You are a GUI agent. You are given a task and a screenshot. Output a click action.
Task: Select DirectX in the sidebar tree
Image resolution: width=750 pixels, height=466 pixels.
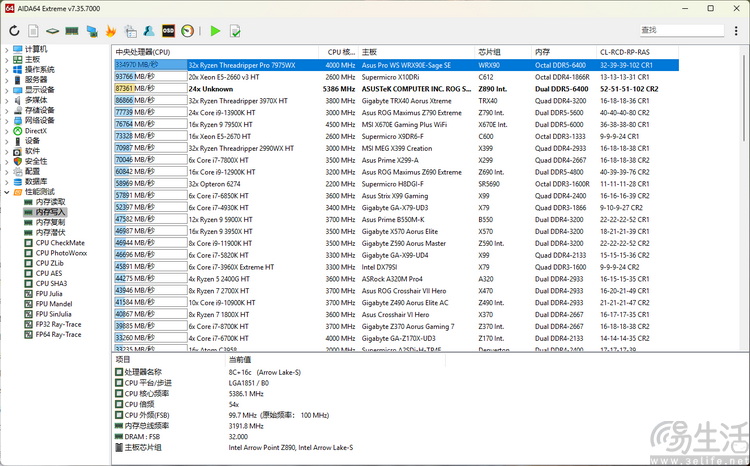pos(35,131)
